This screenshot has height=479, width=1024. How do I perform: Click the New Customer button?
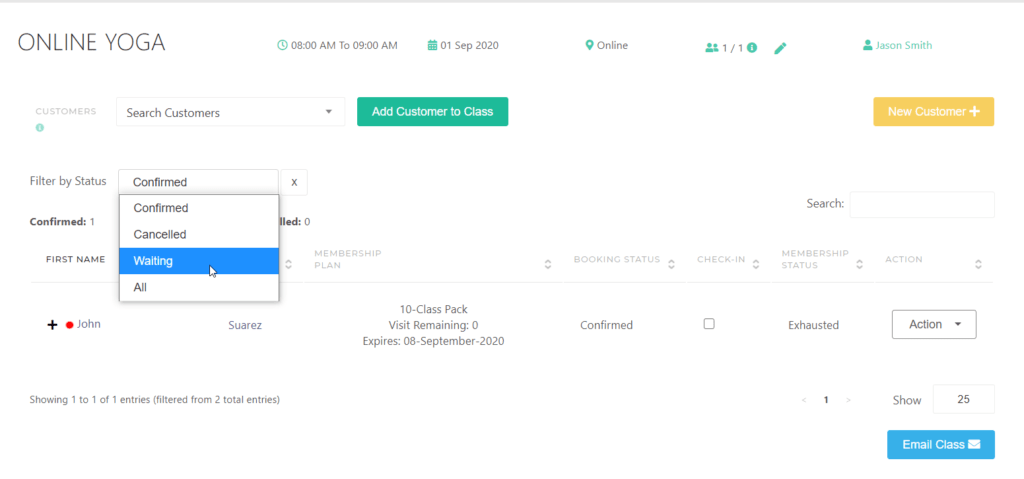pos(933,112)
